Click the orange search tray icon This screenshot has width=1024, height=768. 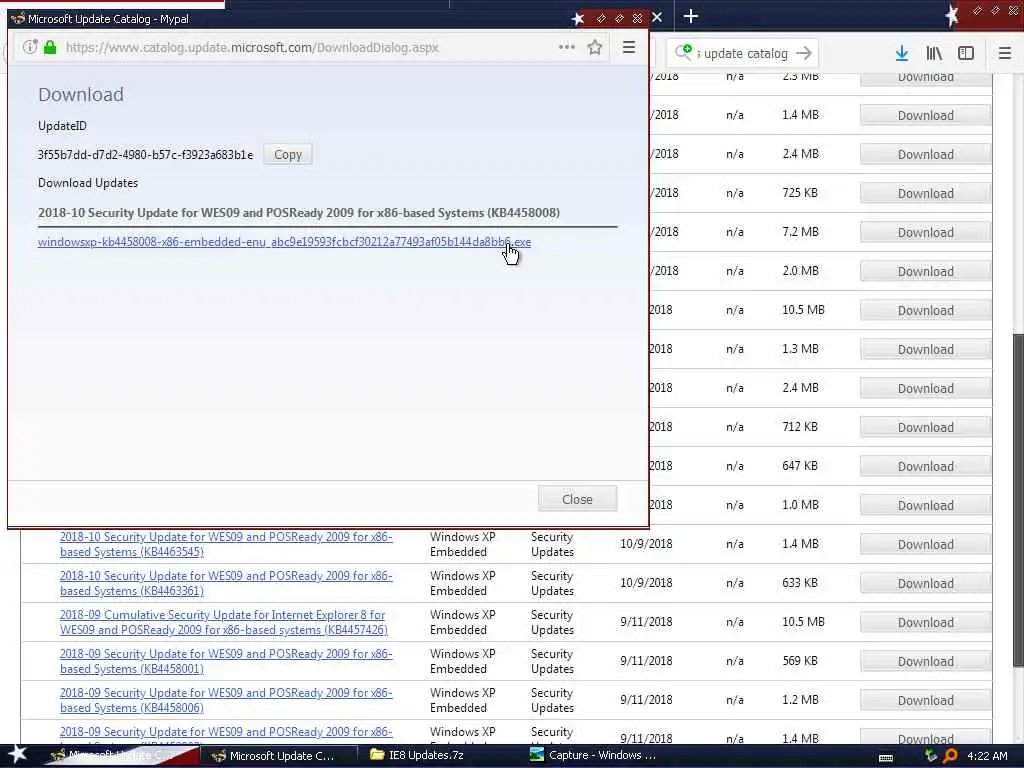point(950,756)
